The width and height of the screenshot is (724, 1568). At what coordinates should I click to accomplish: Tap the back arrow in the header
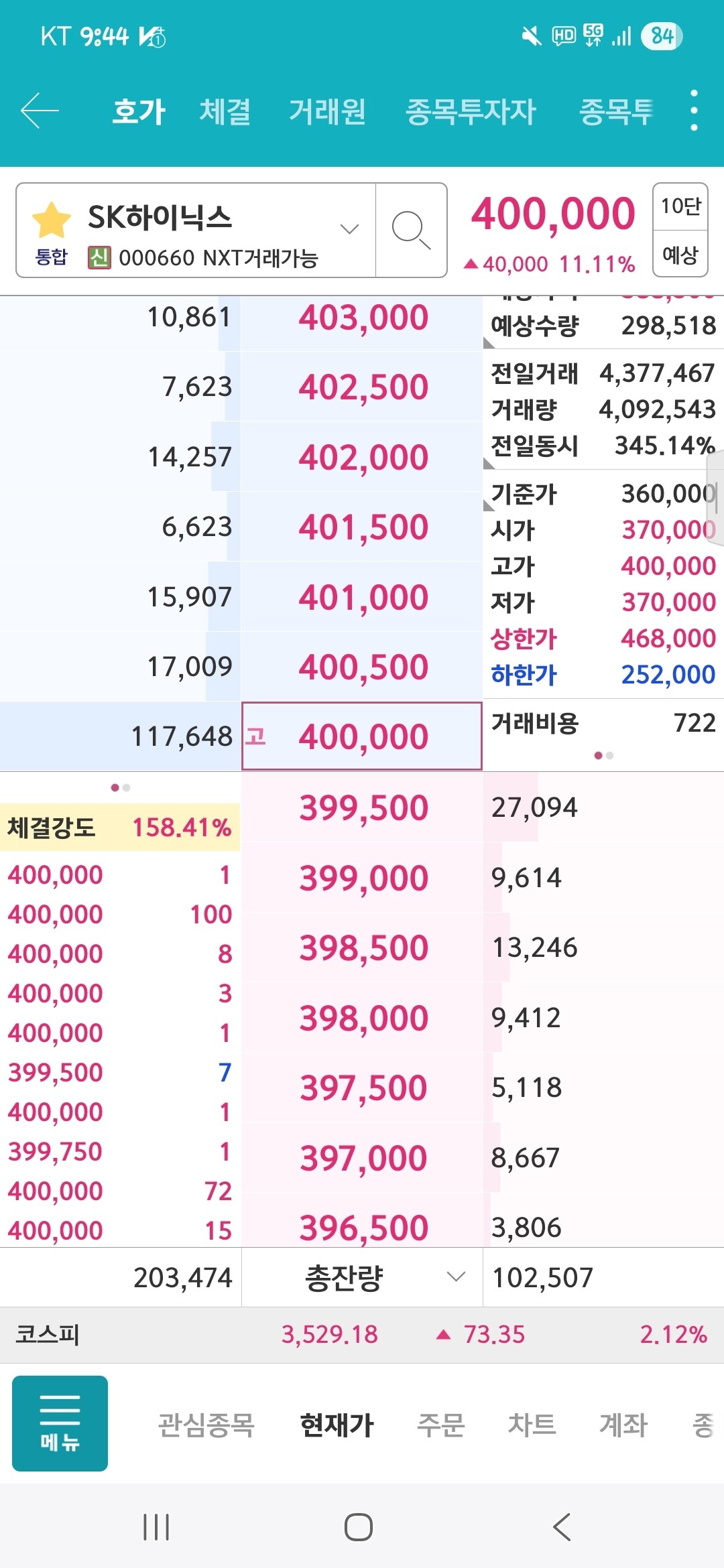[40, 111]
